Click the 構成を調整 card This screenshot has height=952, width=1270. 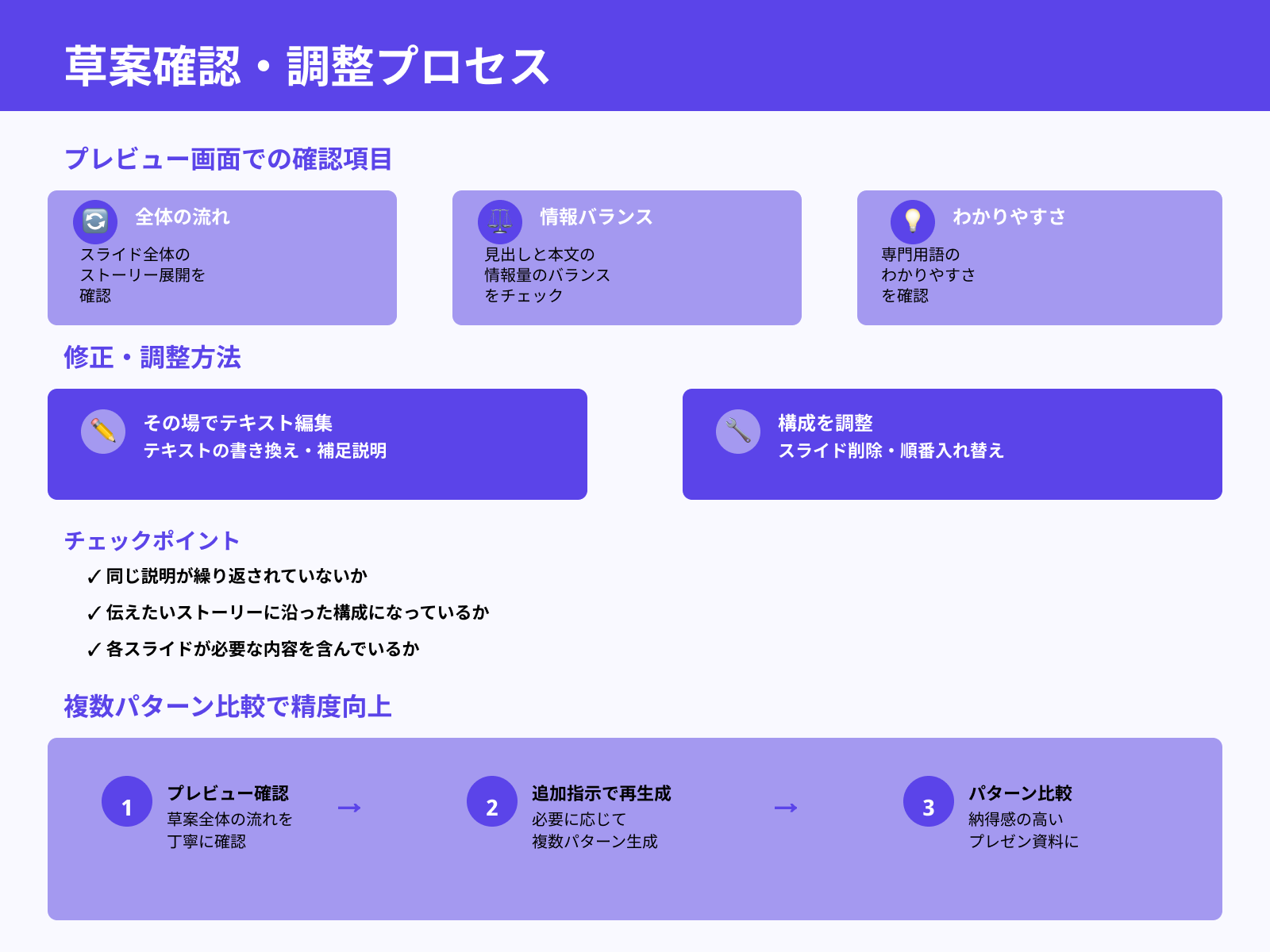coord(952,443)
